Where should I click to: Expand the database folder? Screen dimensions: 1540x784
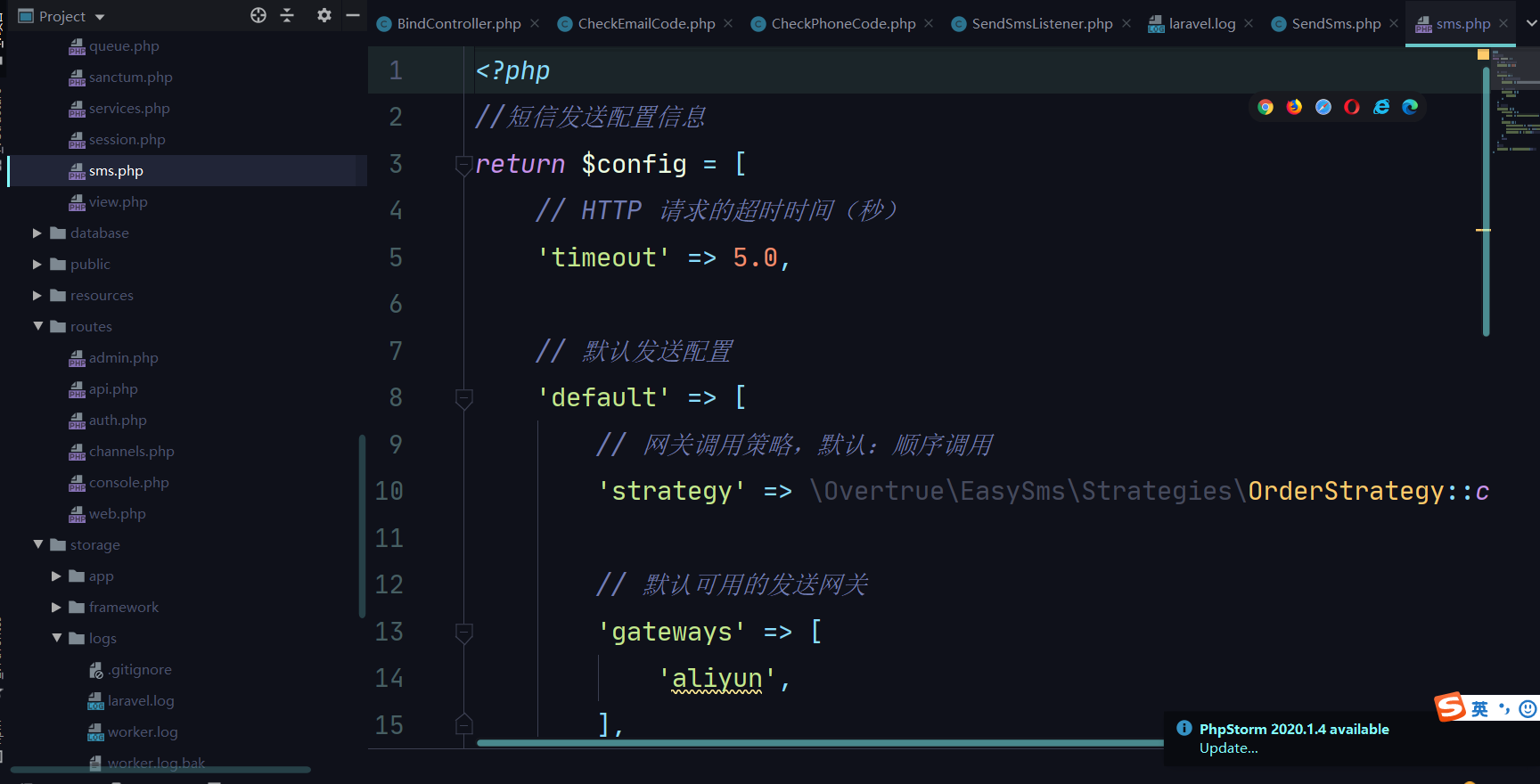(37, 233)
